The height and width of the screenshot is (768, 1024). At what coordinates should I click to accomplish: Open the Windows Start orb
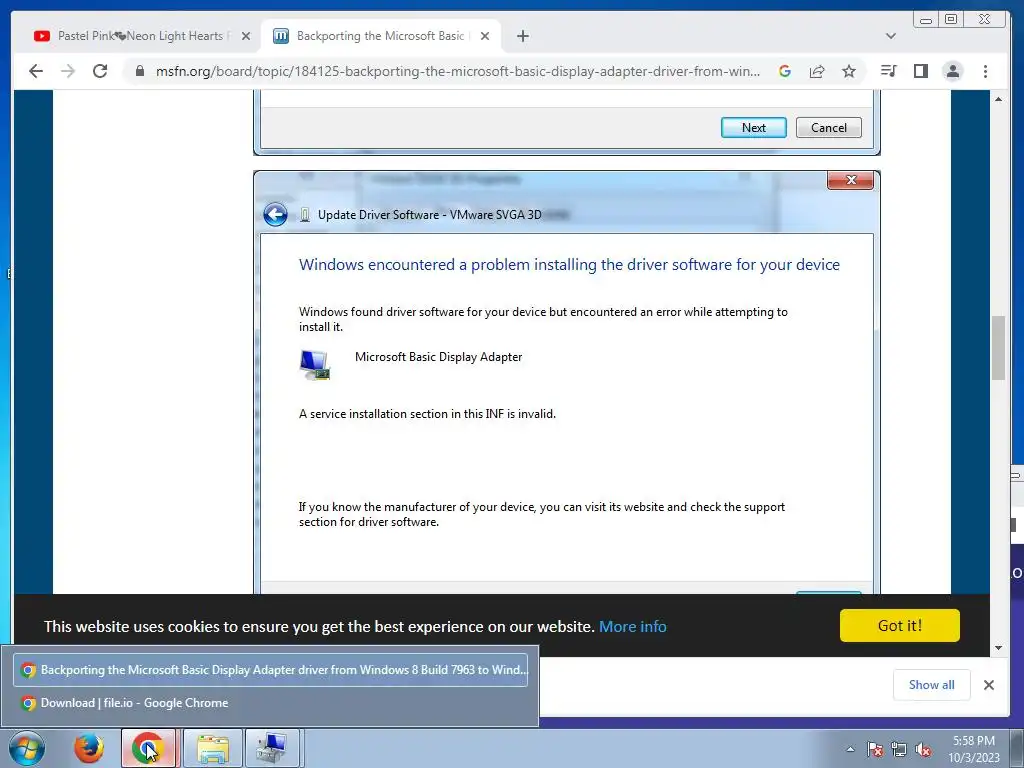pos(26,748)
